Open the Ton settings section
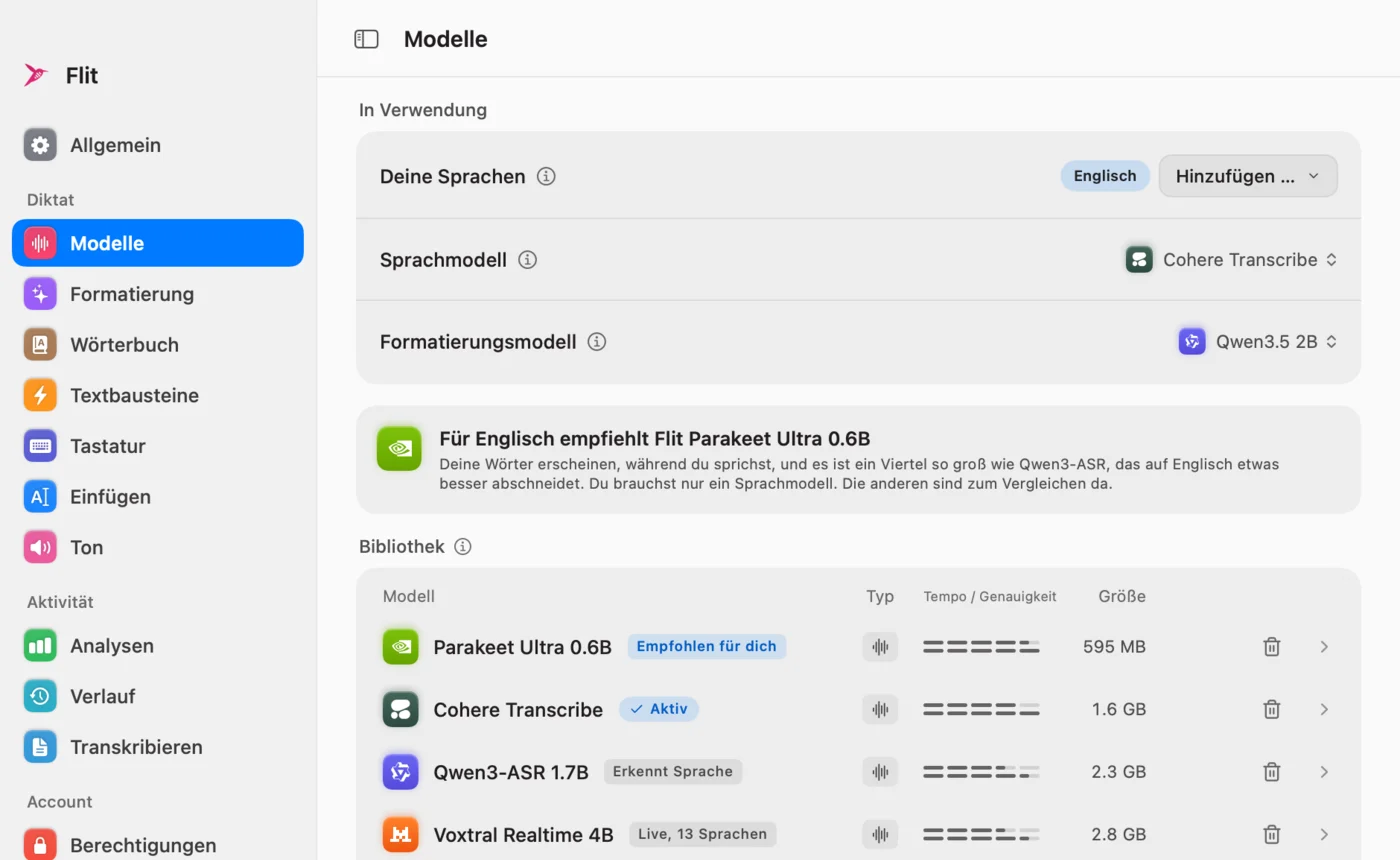 pyautogui.click(x=158, y=547)
